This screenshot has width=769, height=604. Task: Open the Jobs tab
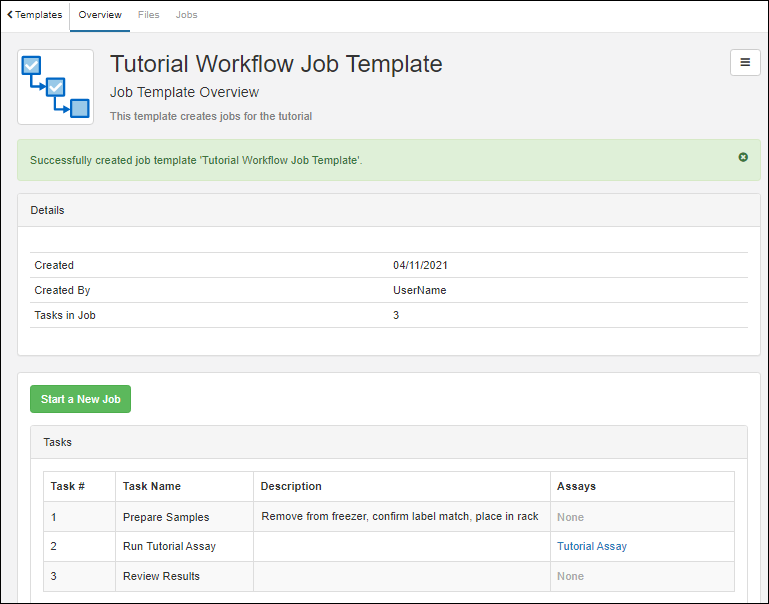click(186, 15)
